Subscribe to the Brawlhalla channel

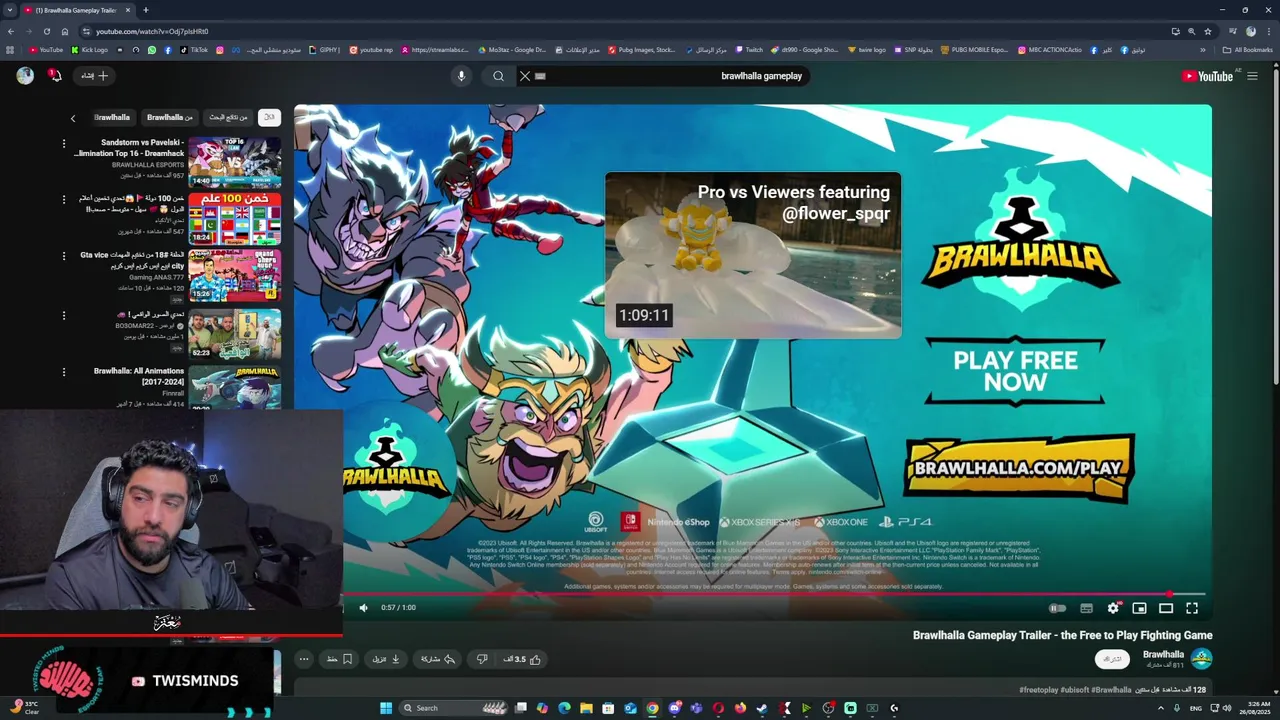(1112, 659)
